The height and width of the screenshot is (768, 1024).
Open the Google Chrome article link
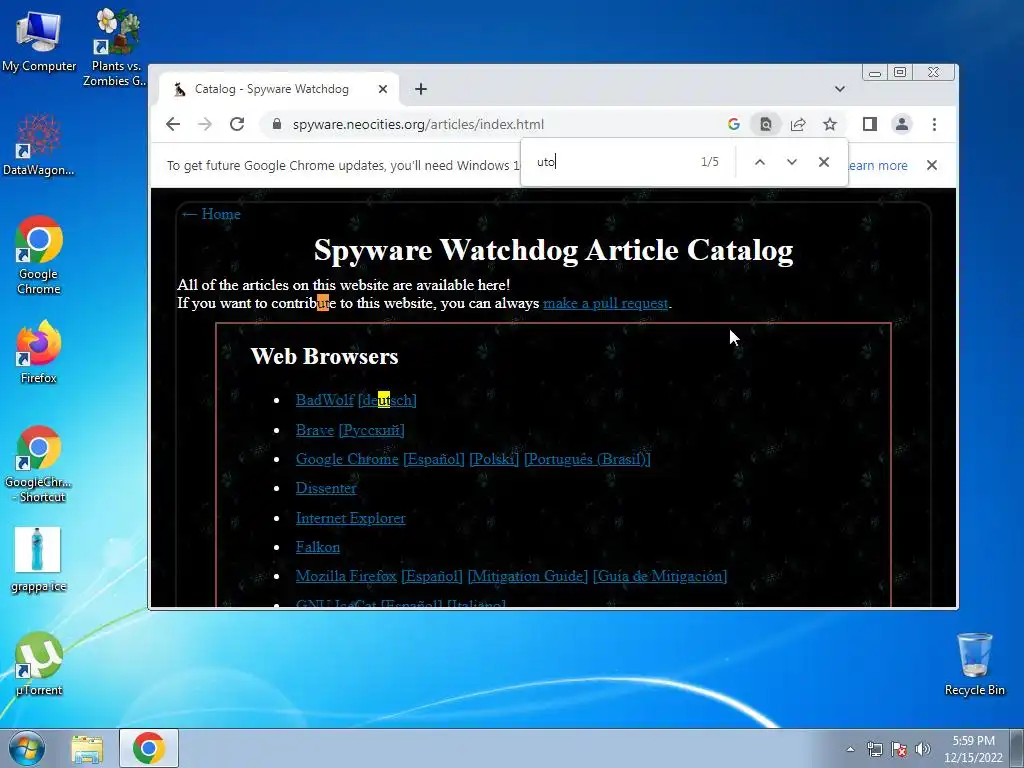(x=347, y=459)
